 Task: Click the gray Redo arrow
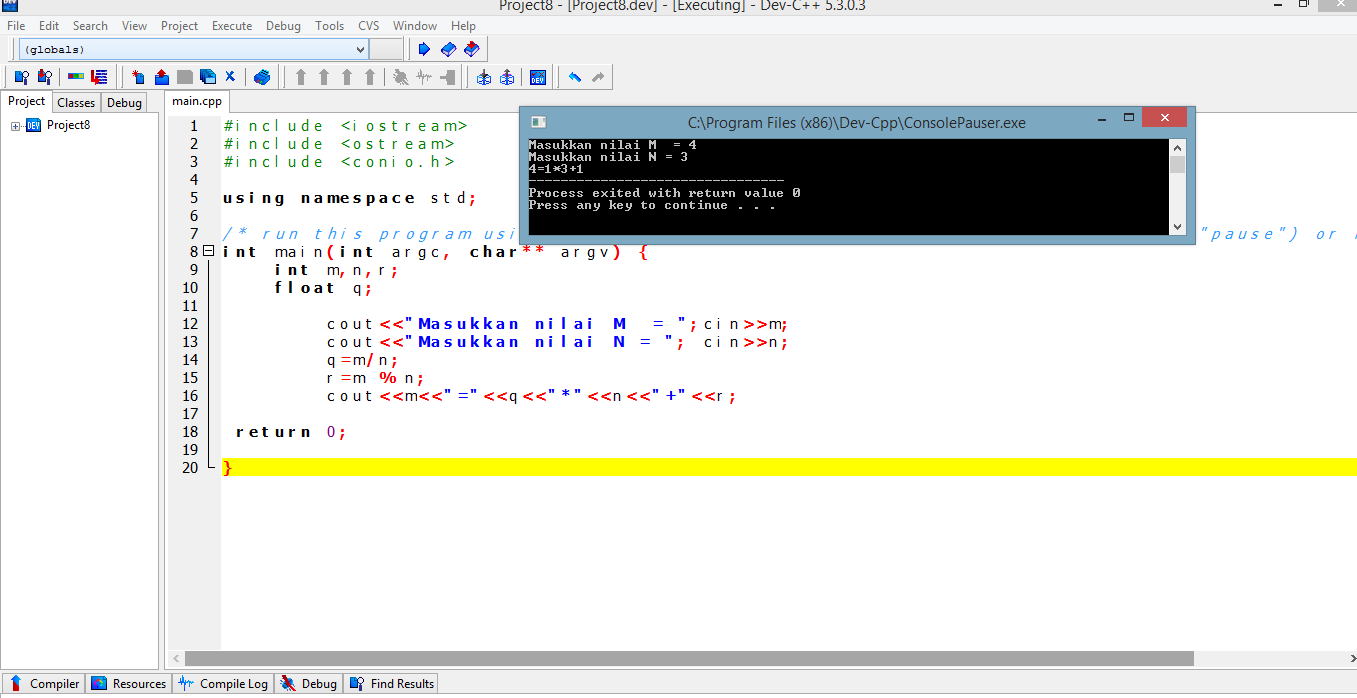pyautogui.click(x=598, y=77)
